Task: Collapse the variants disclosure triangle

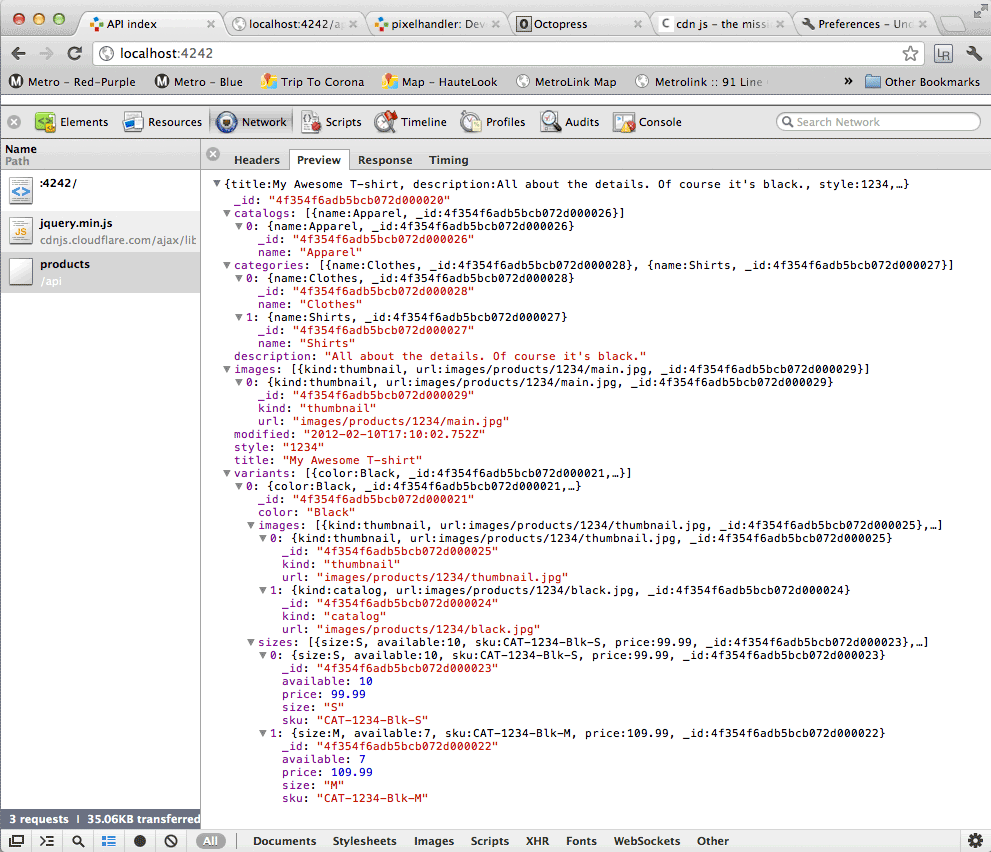Action: 226,473
